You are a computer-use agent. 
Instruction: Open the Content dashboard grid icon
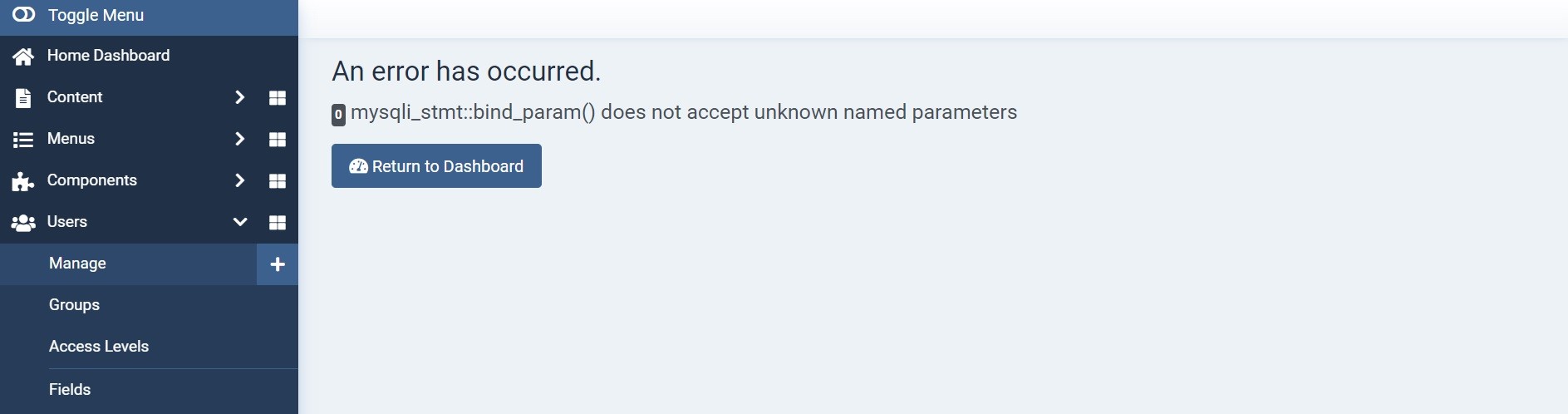[278, 98]
